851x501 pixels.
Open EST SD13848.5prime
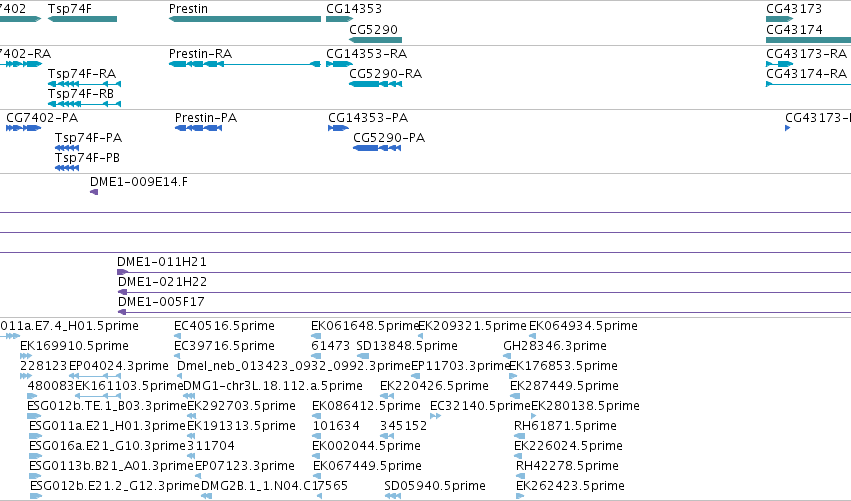coord(407,346)
